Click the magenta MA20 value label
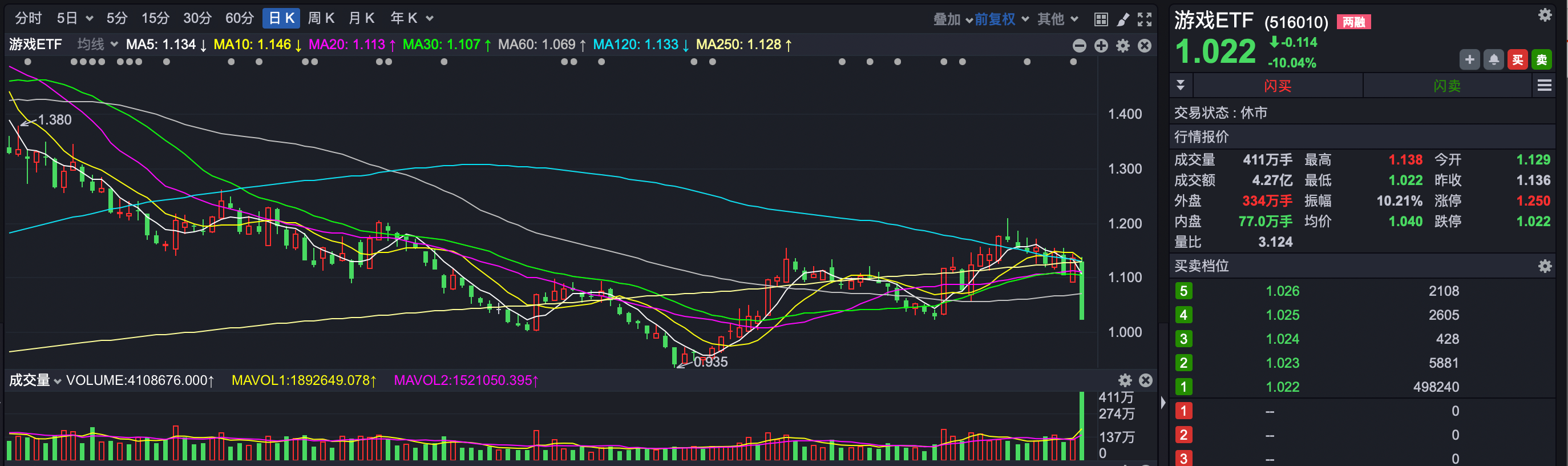1568x466 pixels. (x=353, y=45)
